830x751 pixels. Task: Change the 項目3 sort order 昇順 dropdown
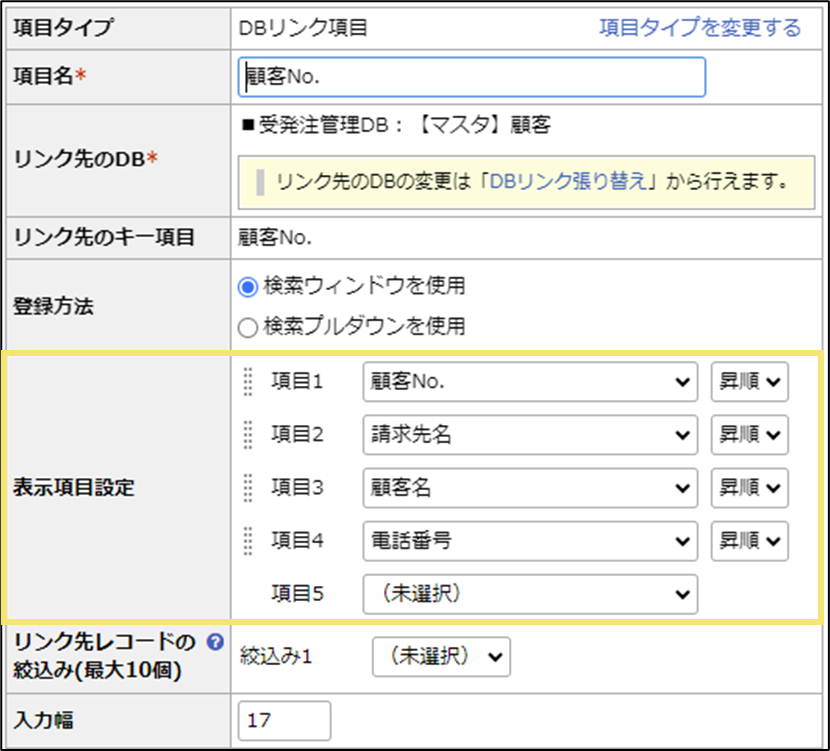click(749, 488)
